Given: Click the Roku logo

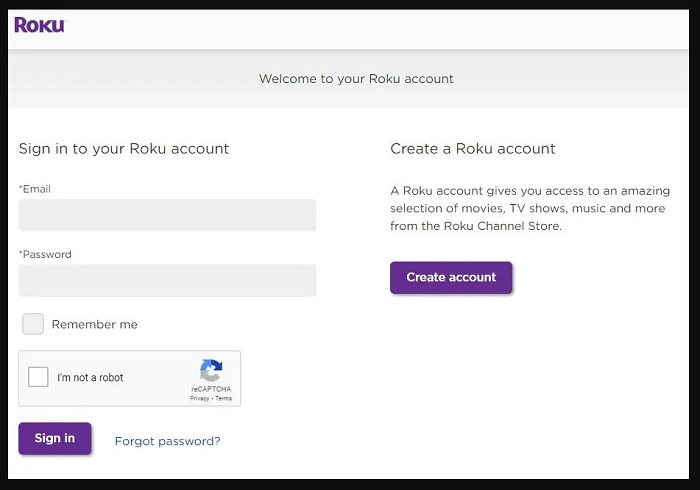Looking at the screenshot, I should coord(39,25).
